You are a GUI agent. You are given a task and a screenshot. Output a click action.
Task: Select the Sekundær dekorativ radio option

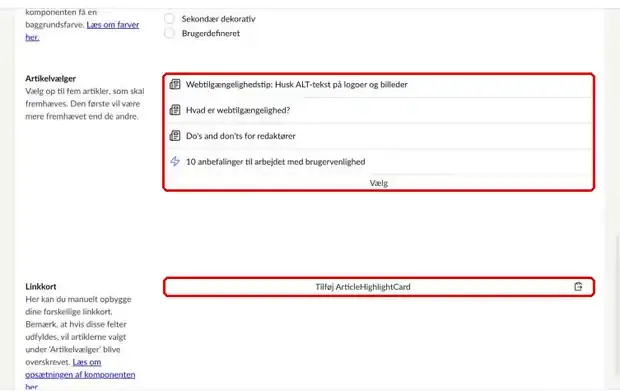pos(169,19)
